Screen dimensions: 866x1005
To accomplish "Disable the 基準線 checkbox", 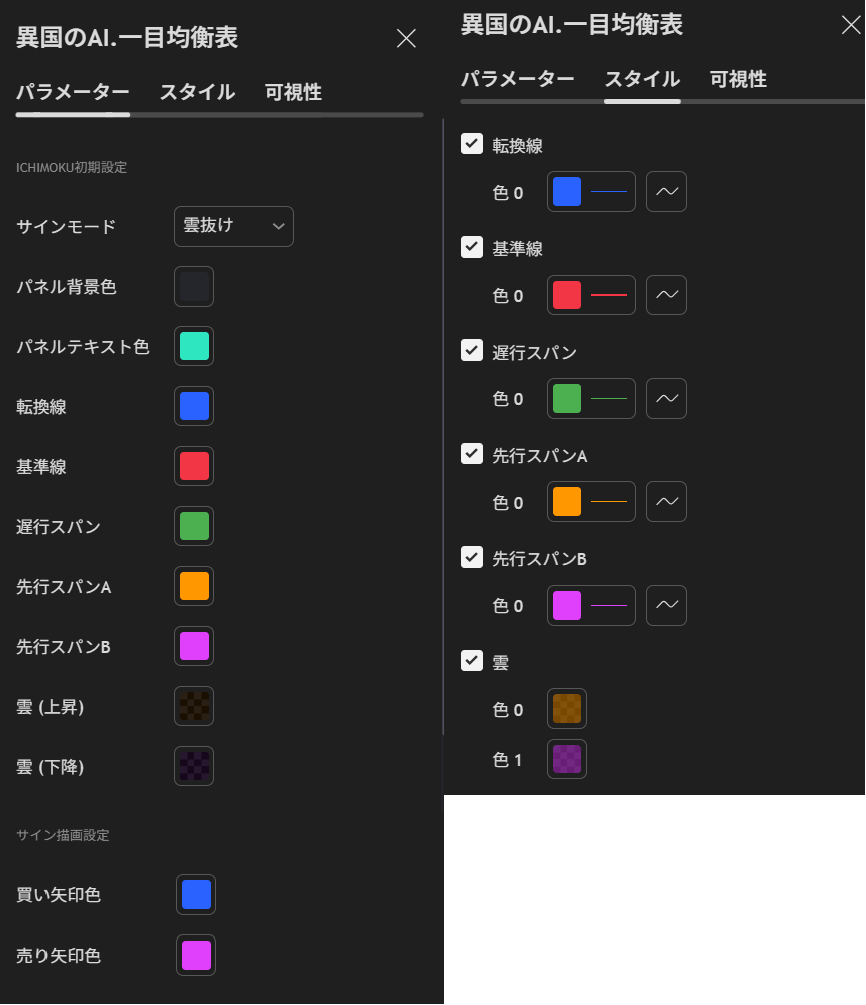I will point(471,247).
